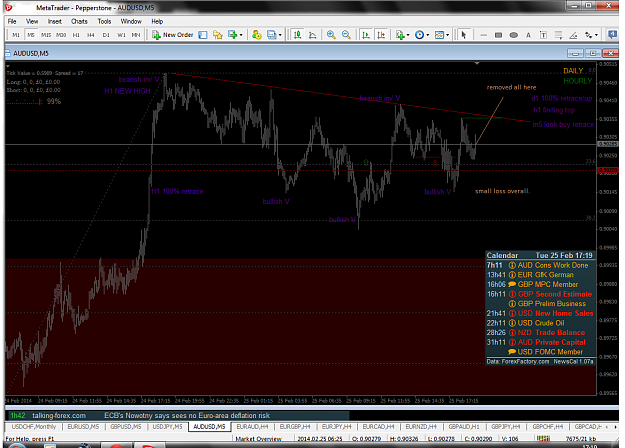Zoom in on the chart
Screen dimensions: 625x448
point(331,35)
